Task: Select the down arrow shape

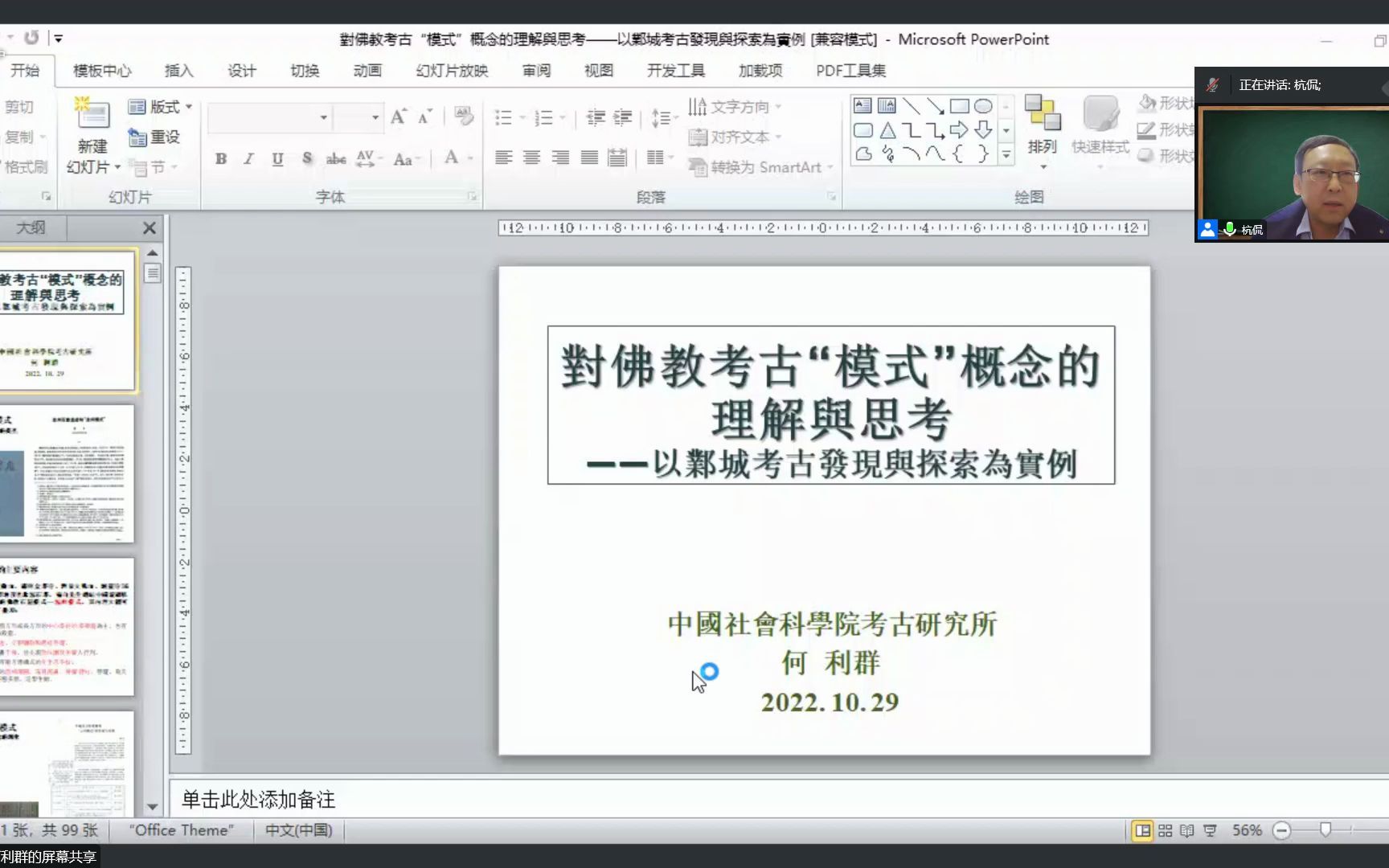Action: pyautogui.click(x=983, y=130)
